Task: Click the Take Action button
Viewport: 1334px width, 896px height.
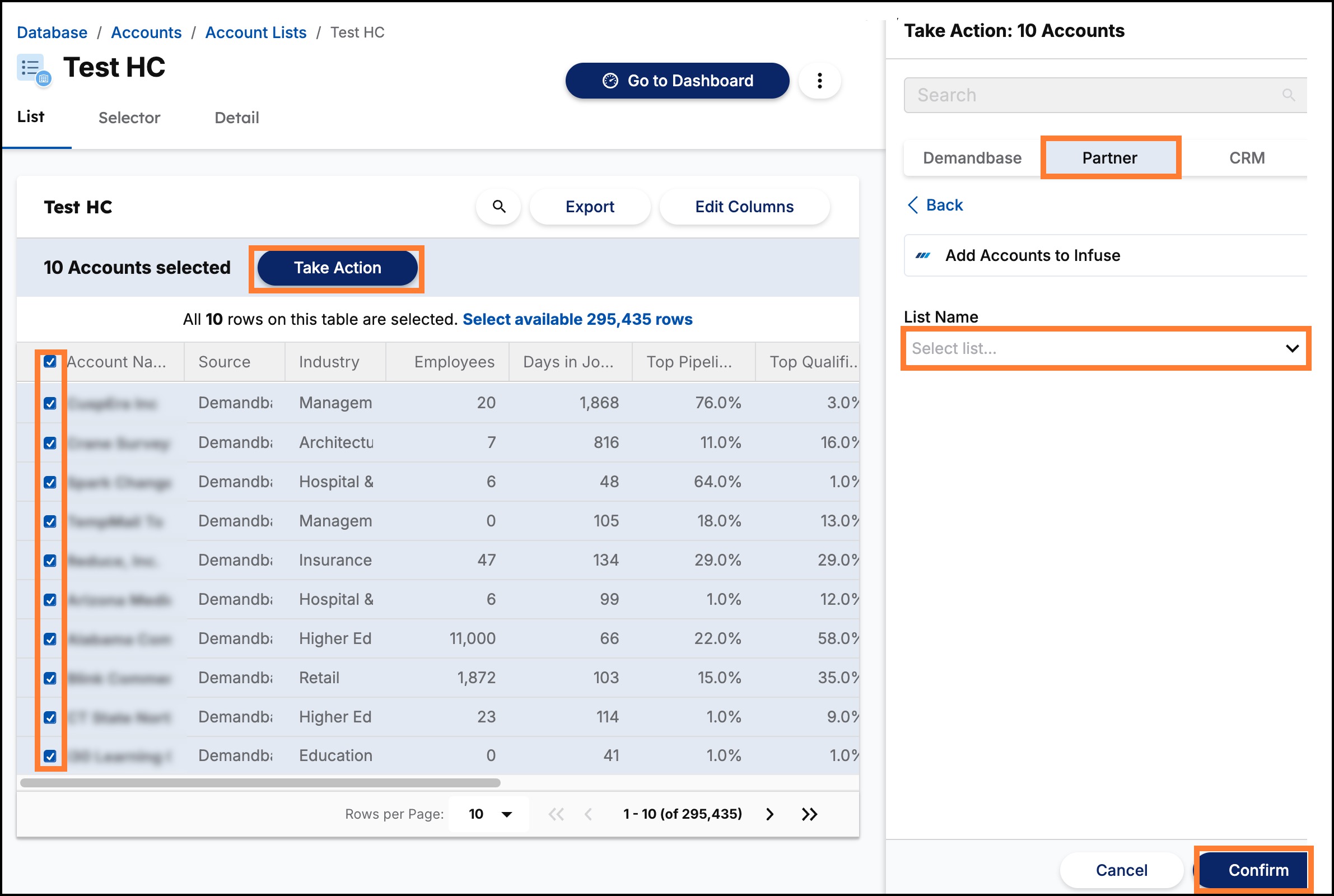Action: 337,268
